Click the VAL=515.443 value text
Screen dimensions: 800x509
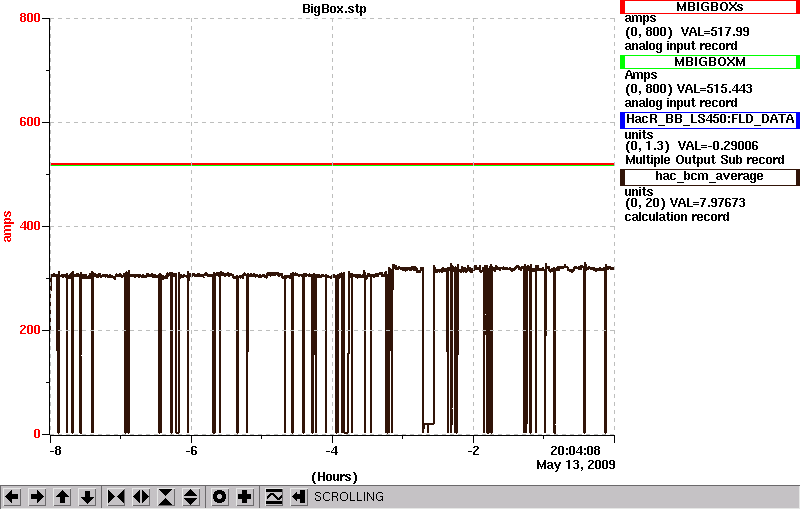[x=714, y=89]
